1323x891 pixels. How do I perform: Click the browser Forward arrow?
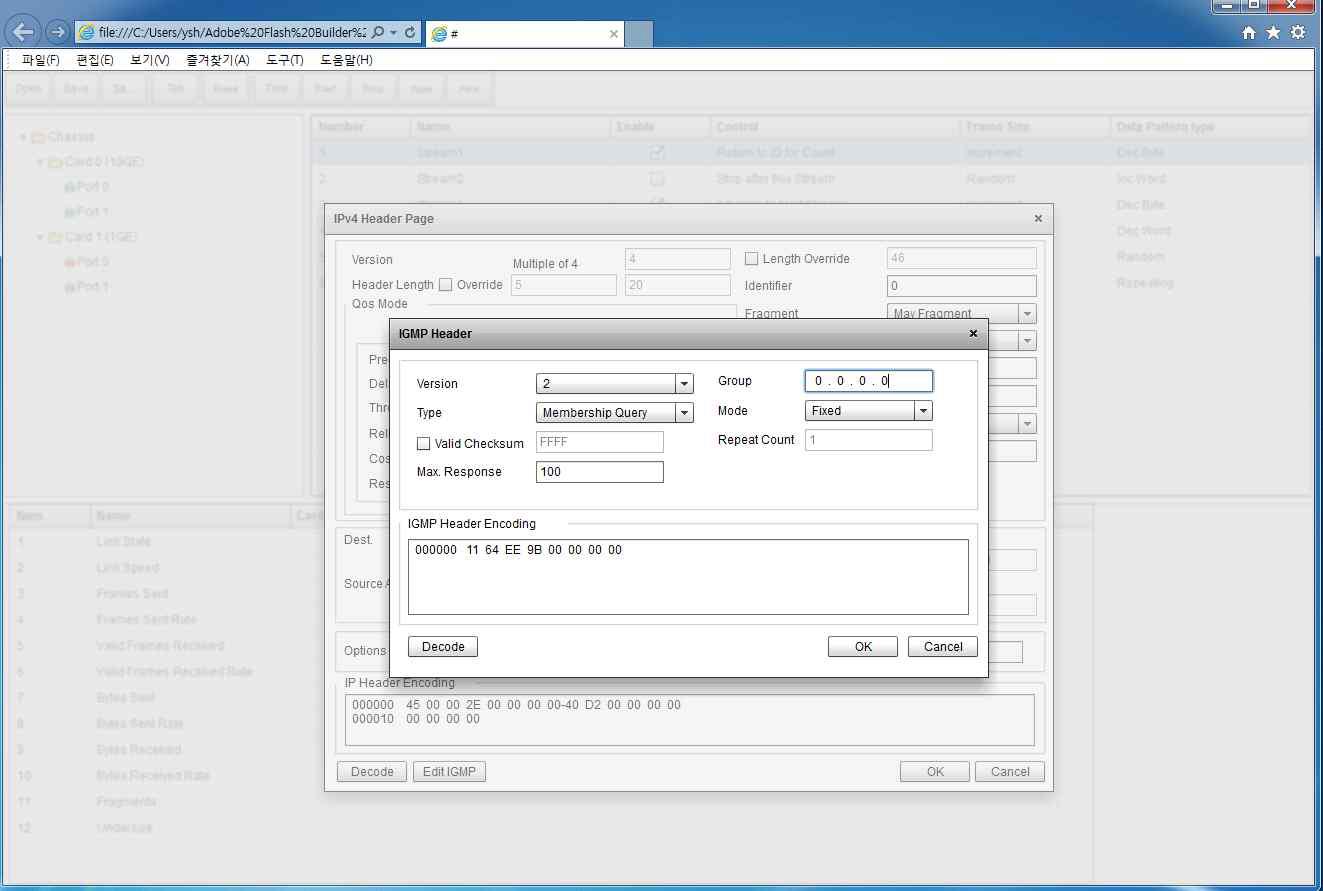(57, 33)
